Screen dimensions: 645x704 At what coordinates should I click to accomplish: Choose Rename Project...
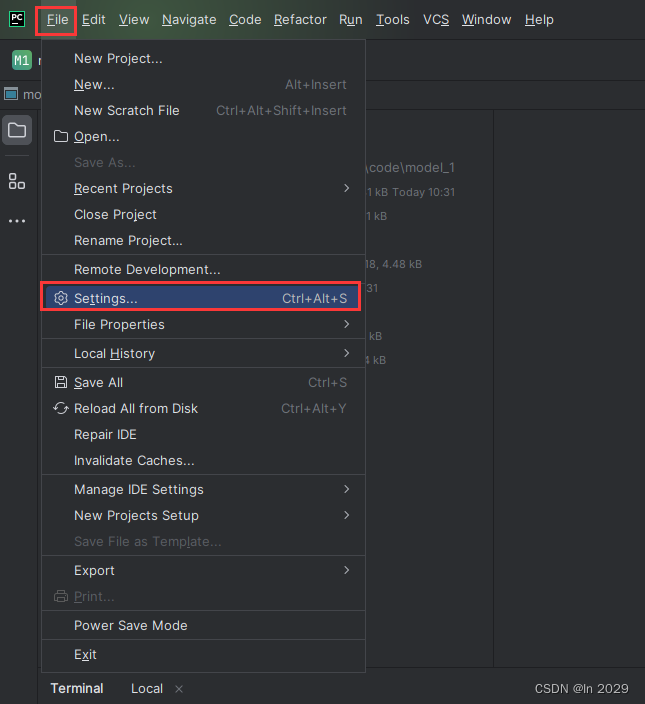click(203, 241)
